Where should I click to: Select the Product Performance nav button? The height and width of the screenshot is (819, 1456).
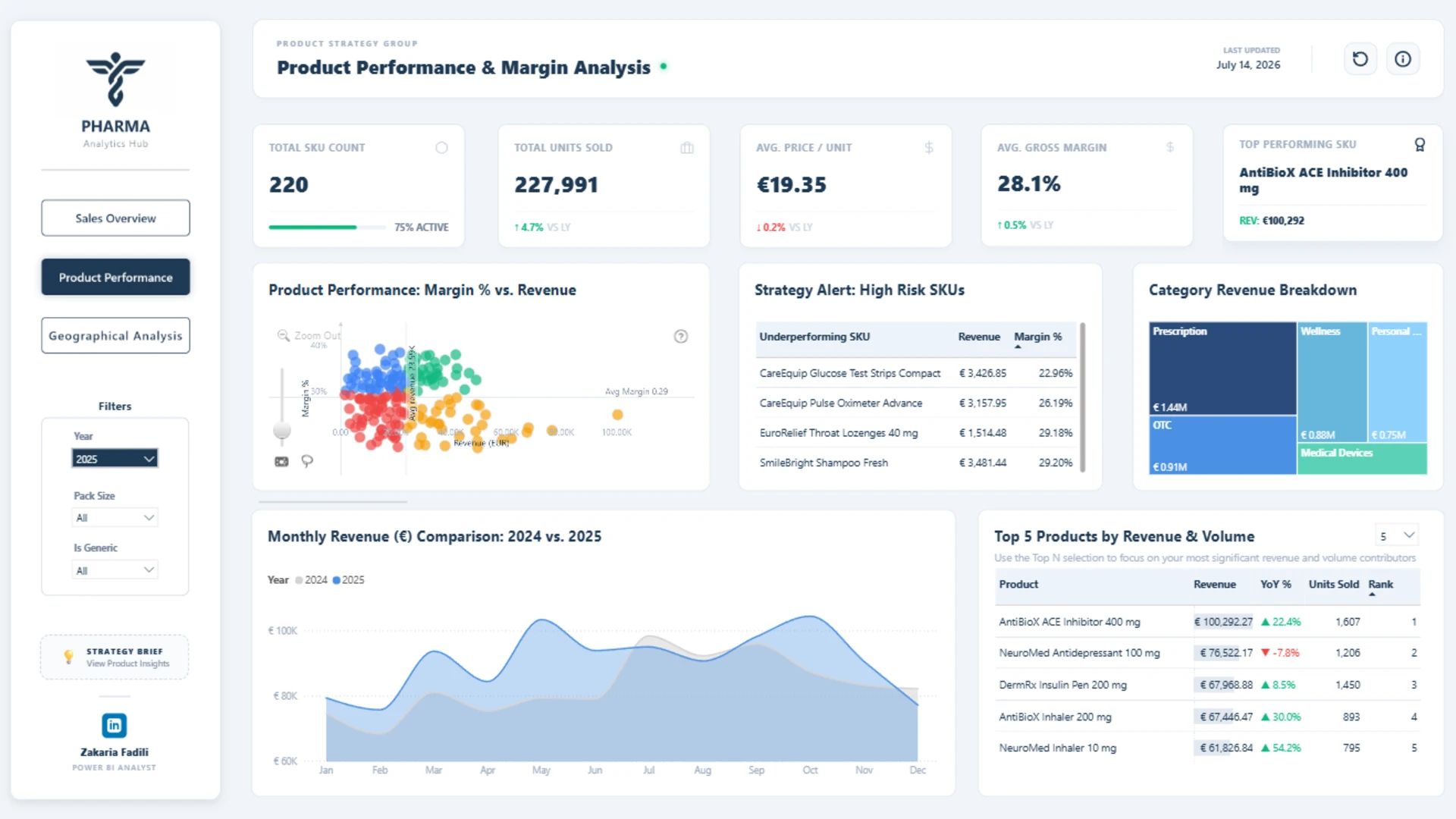(x=115, y=278)
